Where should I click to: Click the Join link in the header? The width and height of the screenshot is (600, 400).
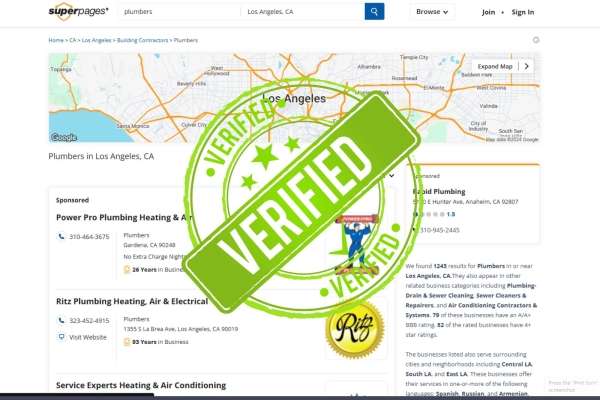pyautogui.click(x=488, y=12)
